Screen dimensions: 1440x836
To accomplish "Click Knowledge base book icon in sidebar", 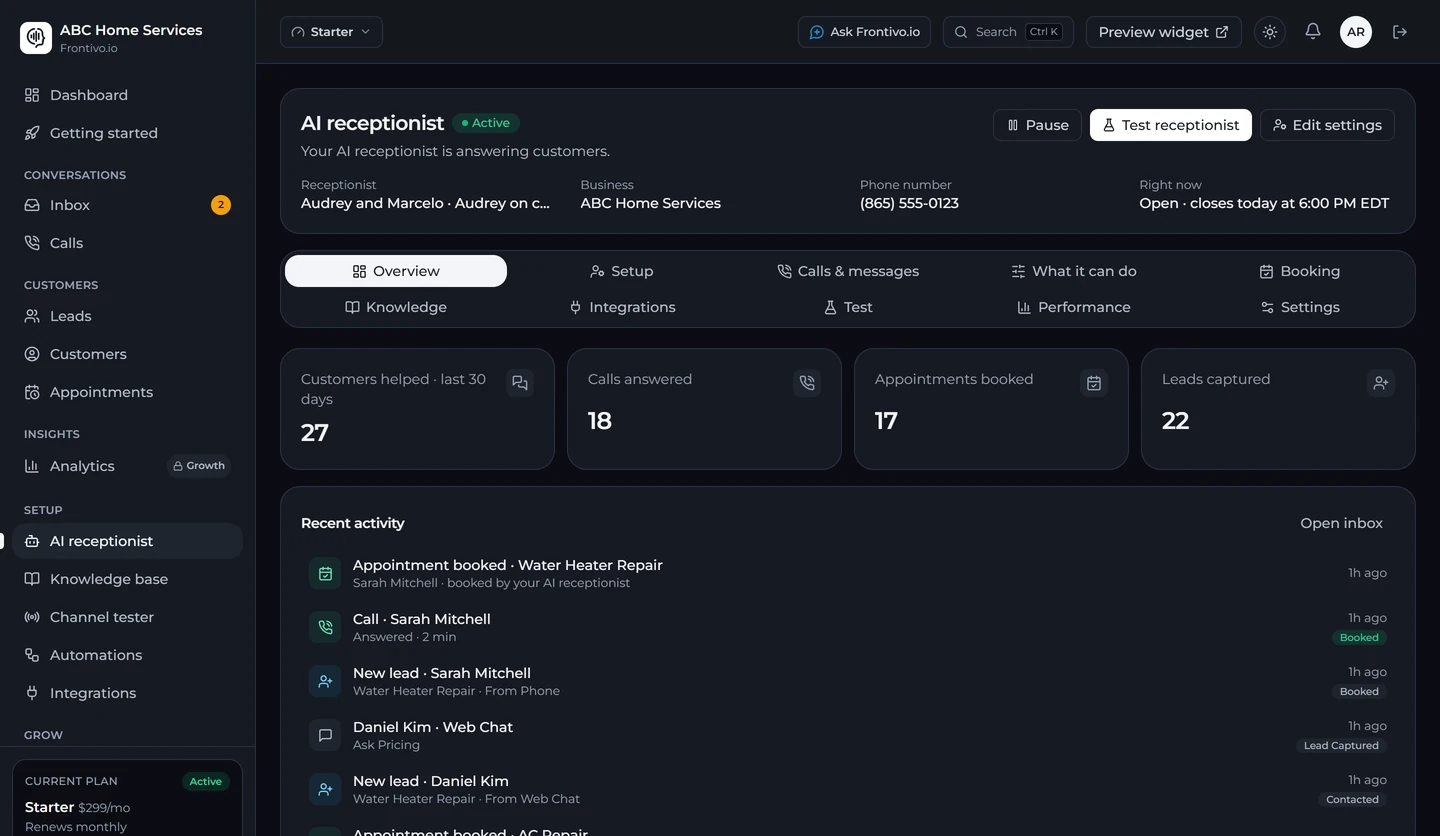I will [x=32, y=579].
